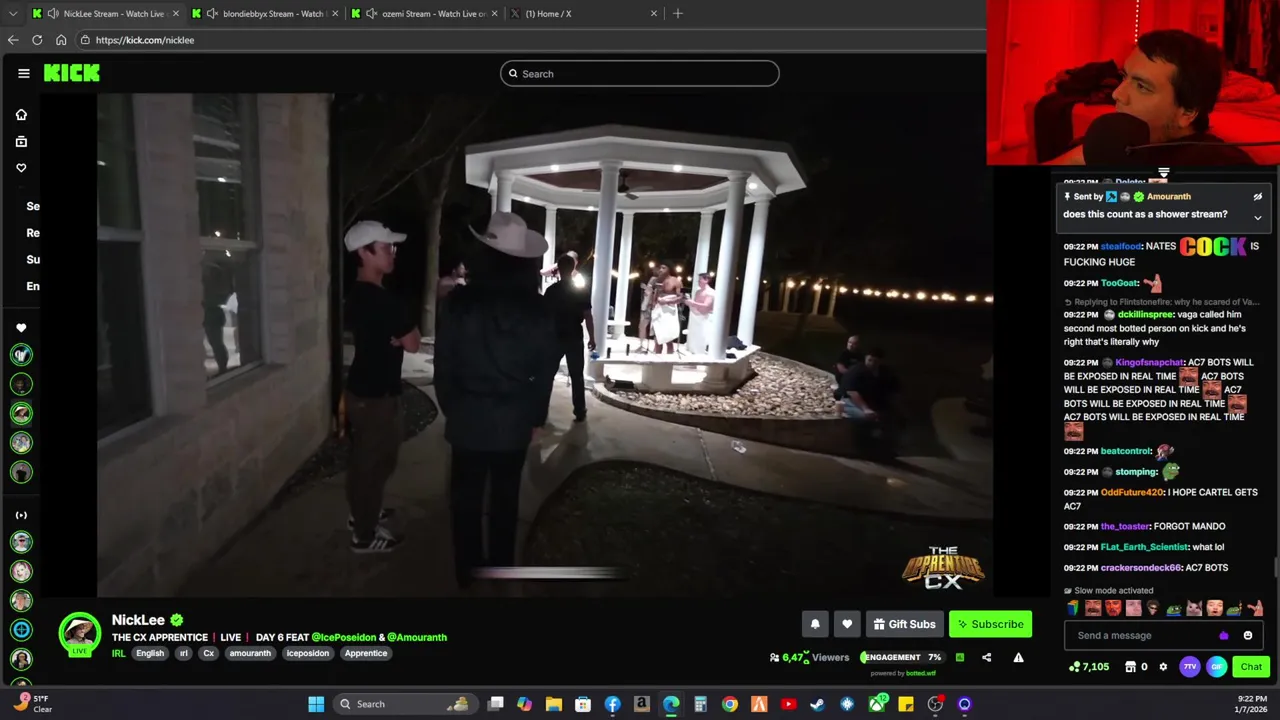Click the stream video player
The height and width of the screenshot is (720, 1280).
click(545, 345)
